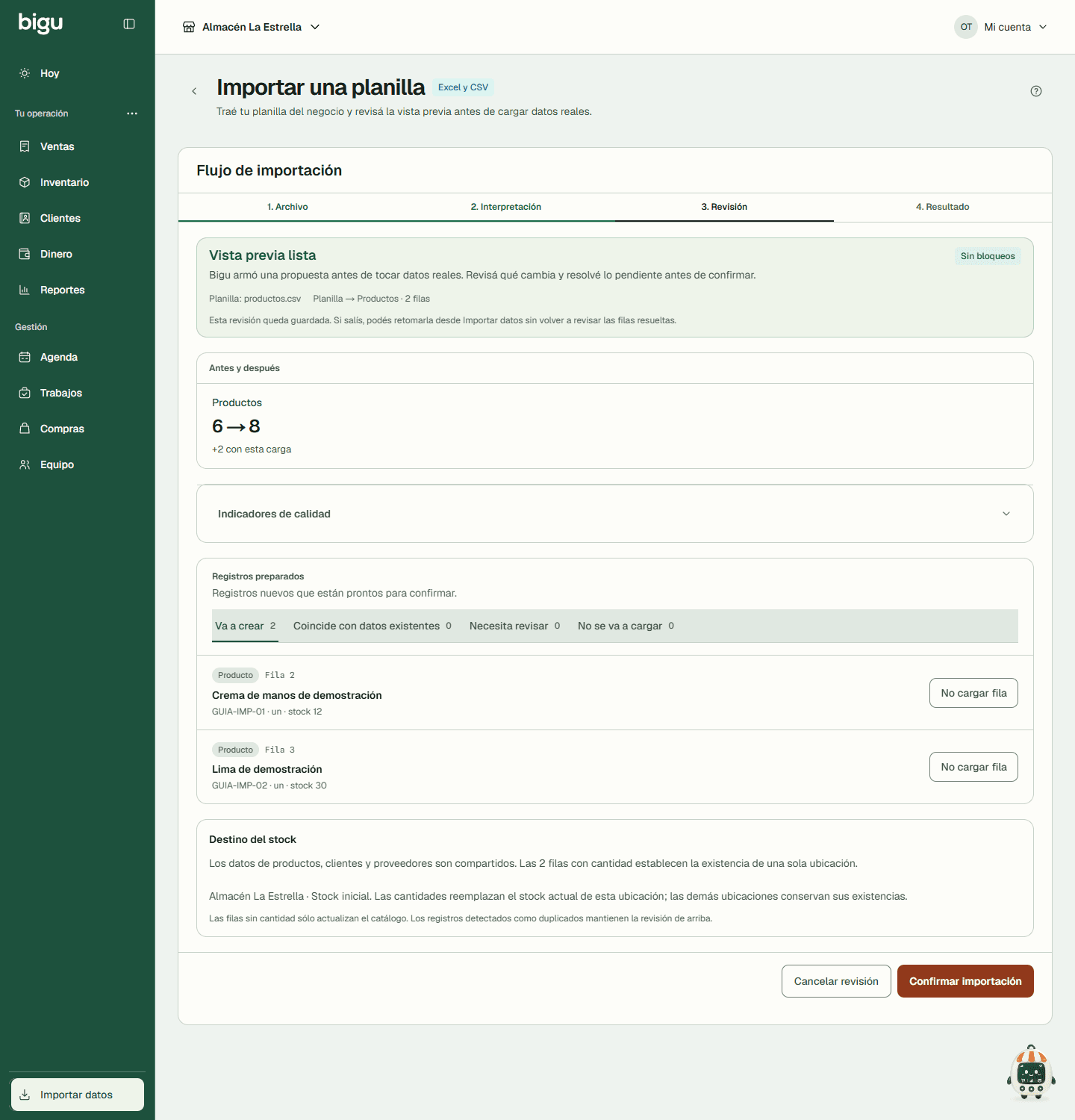
Task: Switch to step 1. Archivo
Action: tap(287, 207)
